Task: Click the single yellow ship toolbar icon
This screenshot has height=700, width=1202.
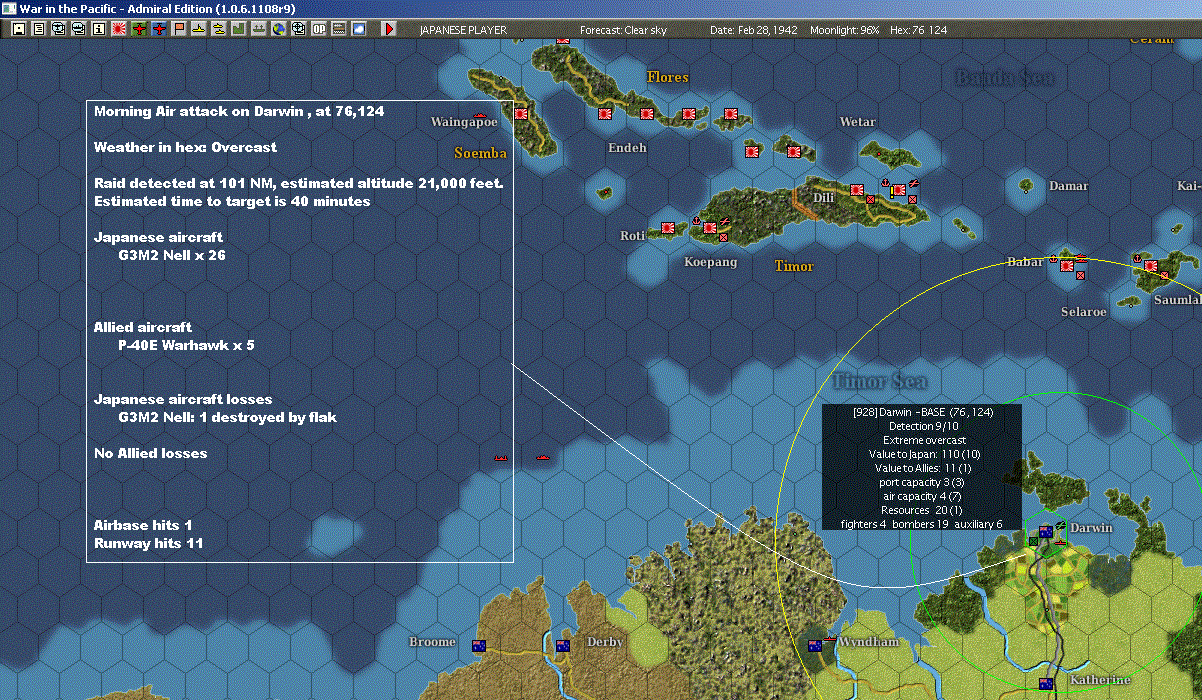Action: (199, 29)
